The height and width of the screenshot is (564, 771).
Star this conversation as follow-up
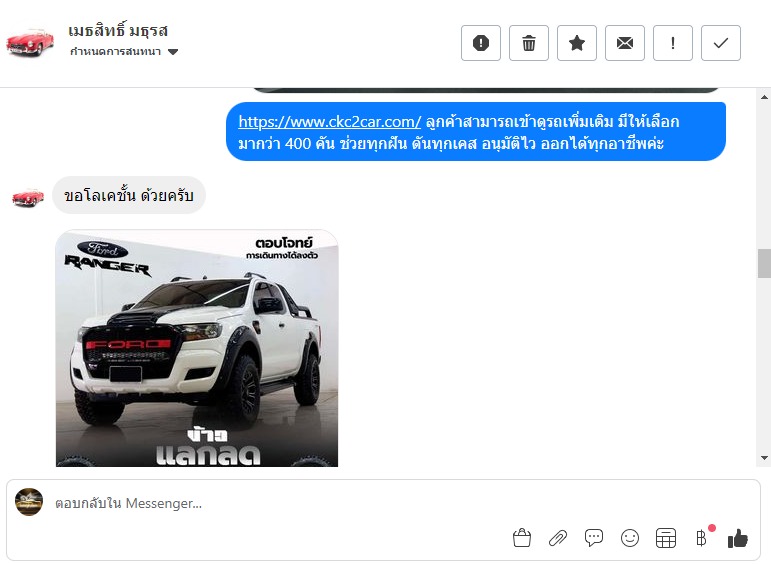point(576,43)
